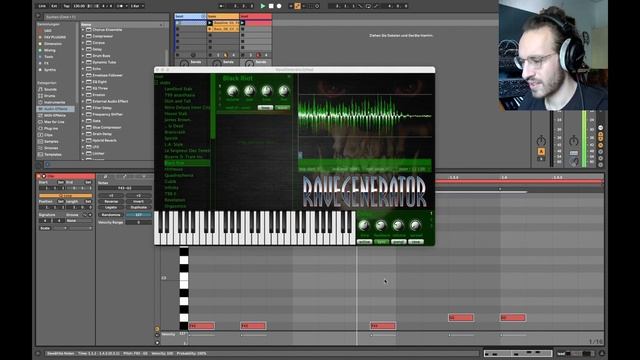This screenshot has height=360, width=640.
Task: Click the scroll handle of the RaveGenerator preset list
Action: 212,106
